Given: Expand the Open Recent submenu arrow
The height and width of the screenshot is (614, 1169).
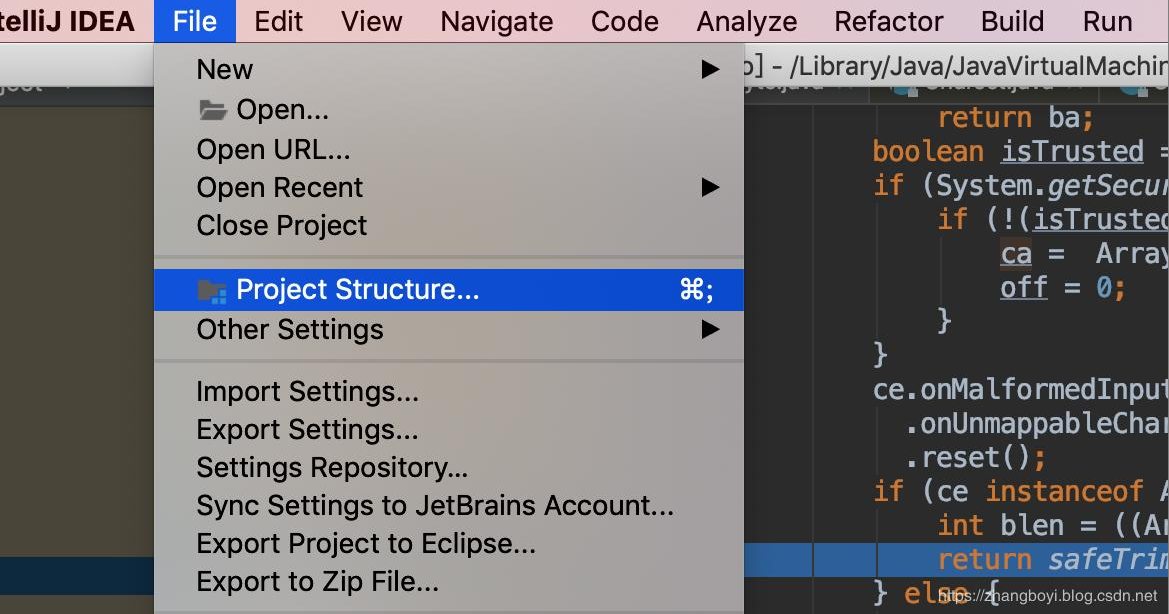Looking at the screenshot, I should 710,187.
